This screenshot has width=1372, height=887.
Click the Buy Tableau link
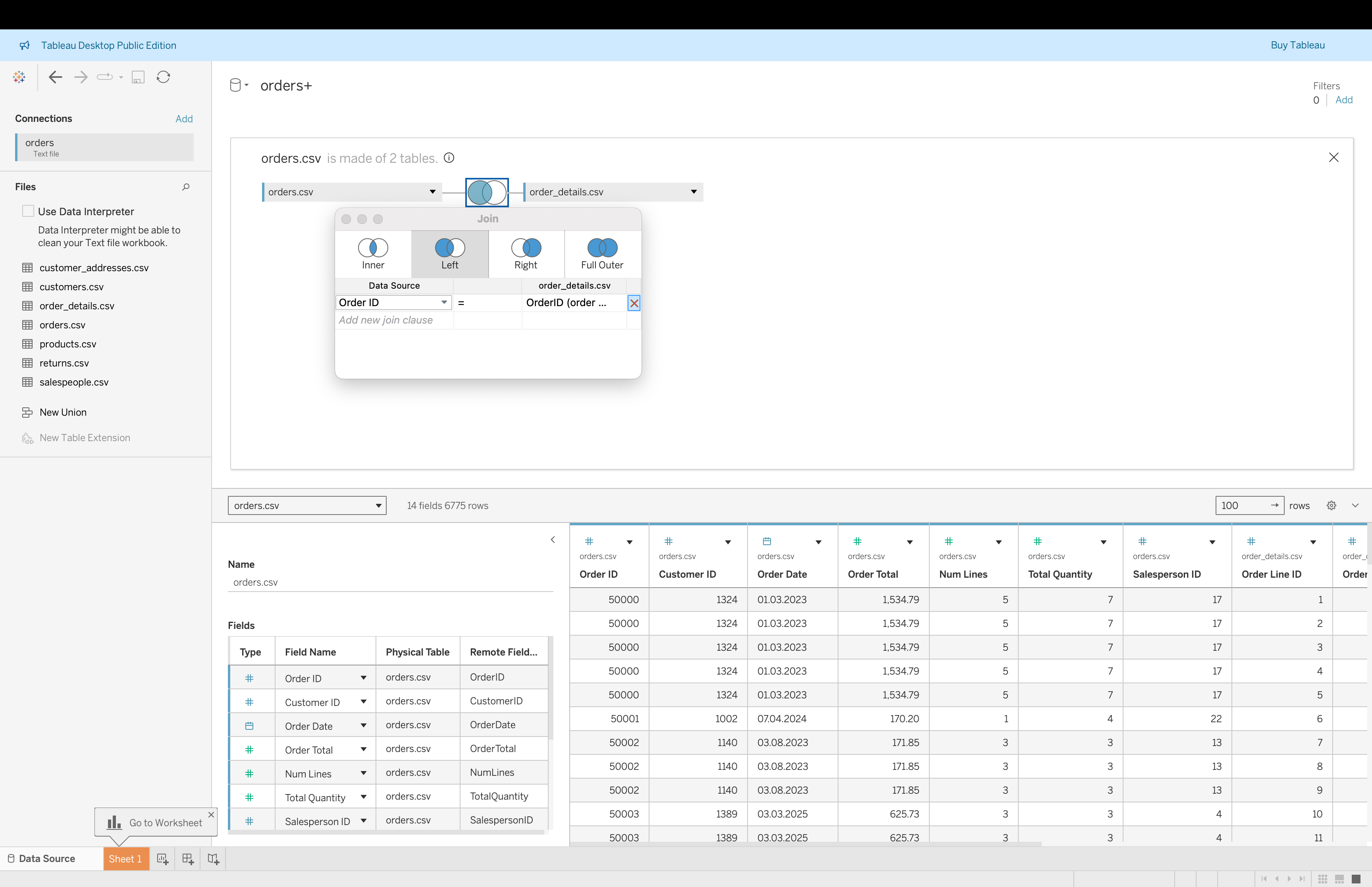(1297, 46)
